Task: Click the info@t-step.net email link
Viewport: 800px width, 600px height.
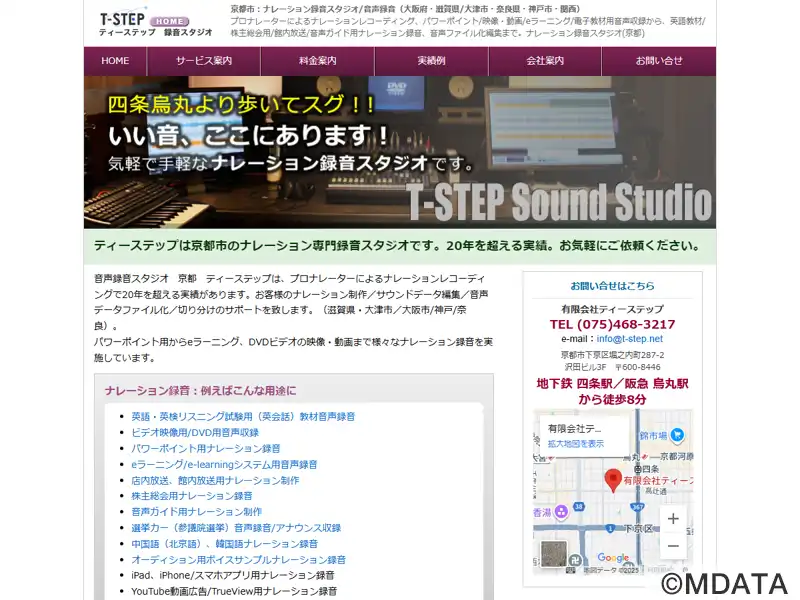Action: pyautogui.click(x=630, y=339)
